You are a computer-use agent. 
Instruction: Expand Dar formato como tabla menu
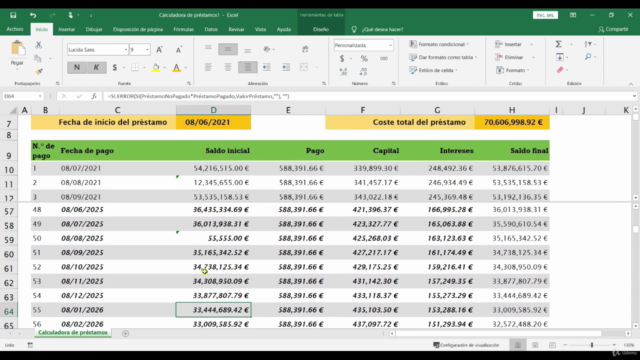(443, 57)
